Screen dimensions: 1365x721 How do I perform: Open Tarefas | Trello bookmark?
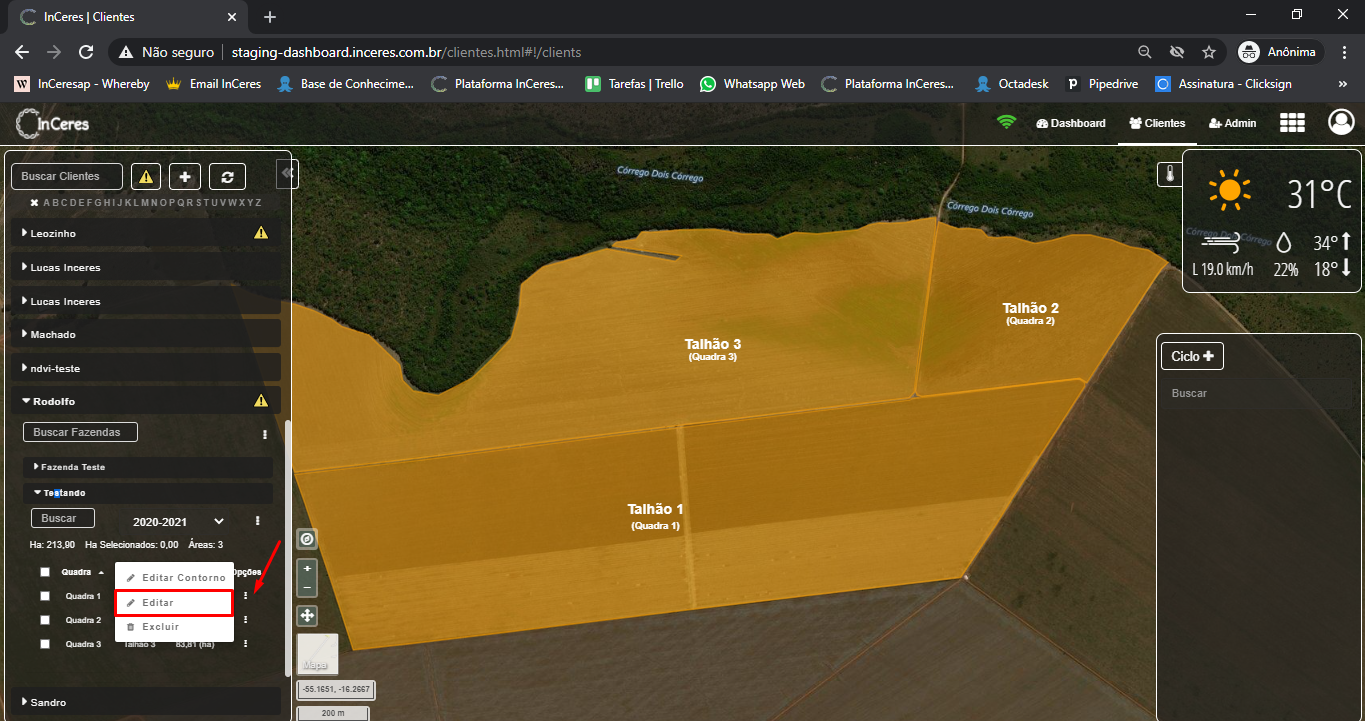tap(634, 84)
